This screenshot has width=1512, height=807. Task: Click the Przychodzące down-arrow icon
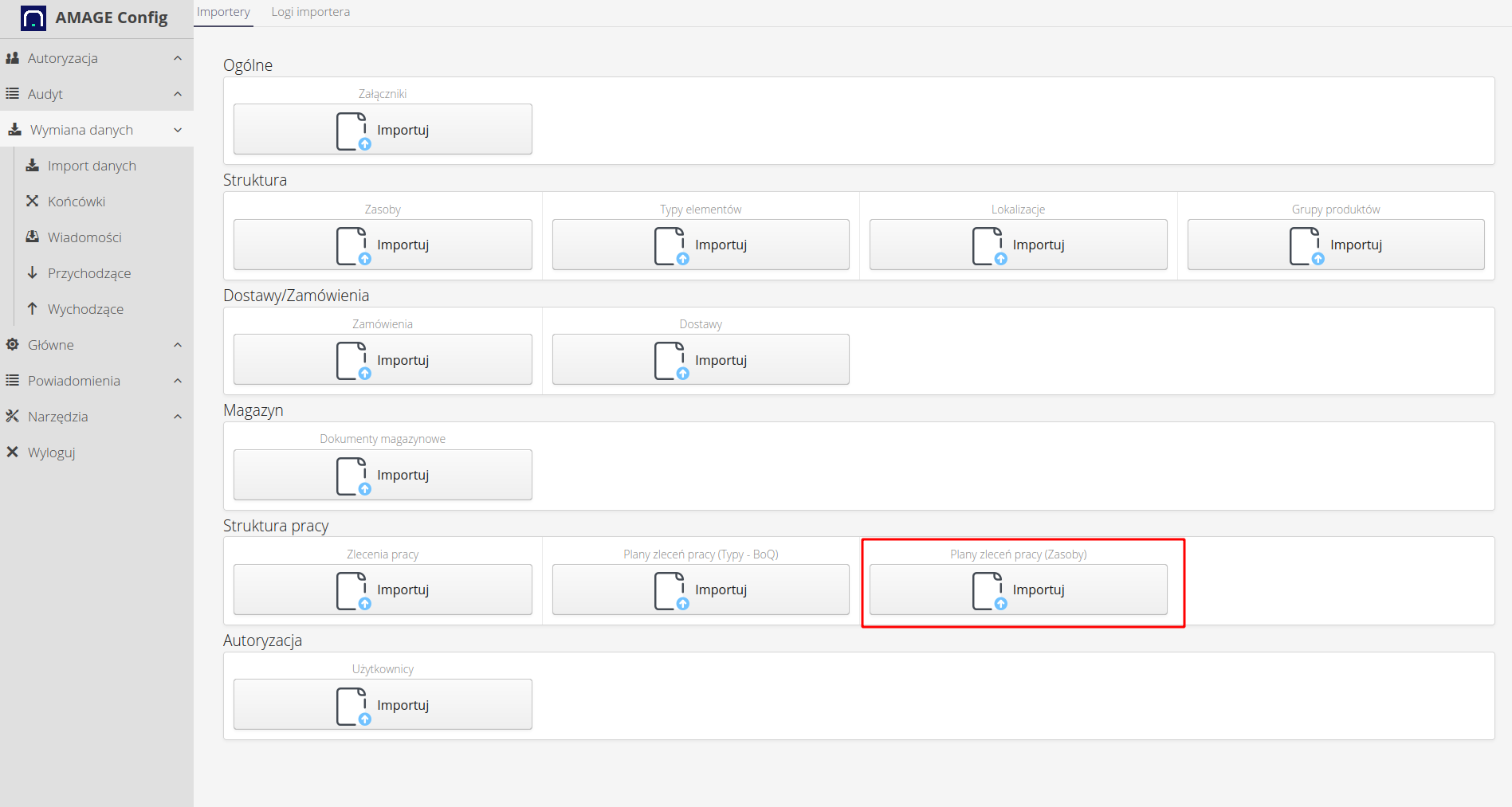33,273
